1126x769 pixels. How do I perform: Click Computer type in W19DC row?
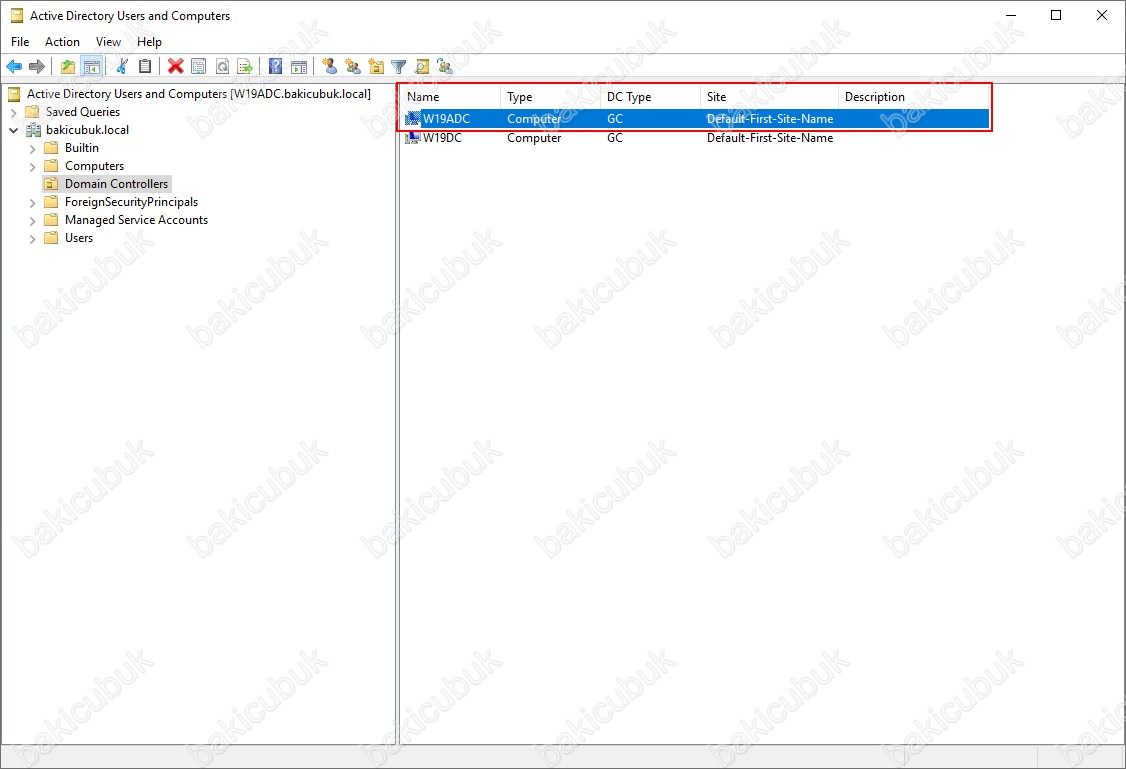tap(534, 138)
